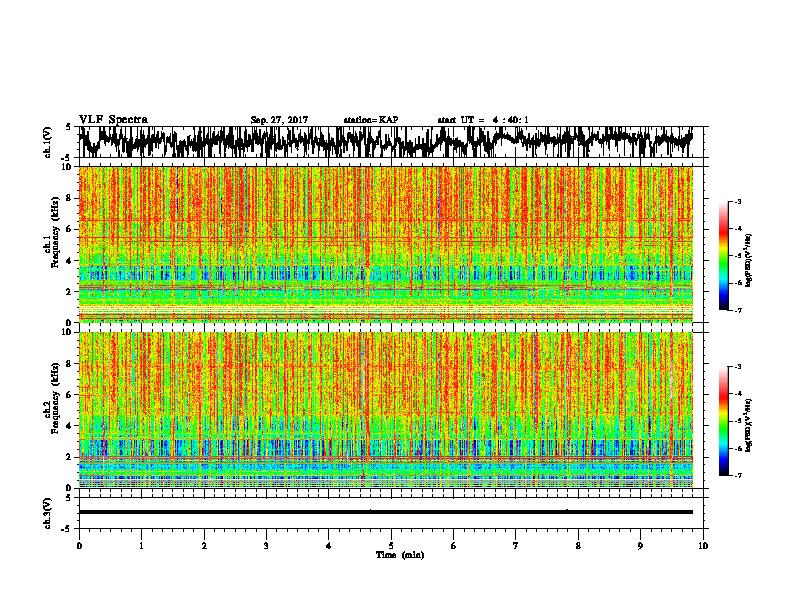This screenshot has height=612, width=792.
Task: Click the "ch.1(V)" axis label
Action: point(47,142)
